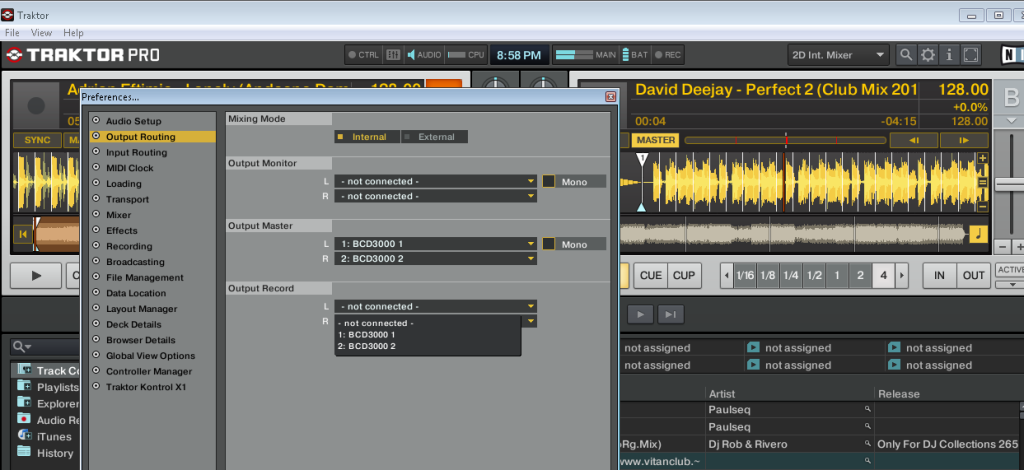This screenshot has height=470, width=1024.
Task: Click the Track Collection browser icon
Action: 25,370
